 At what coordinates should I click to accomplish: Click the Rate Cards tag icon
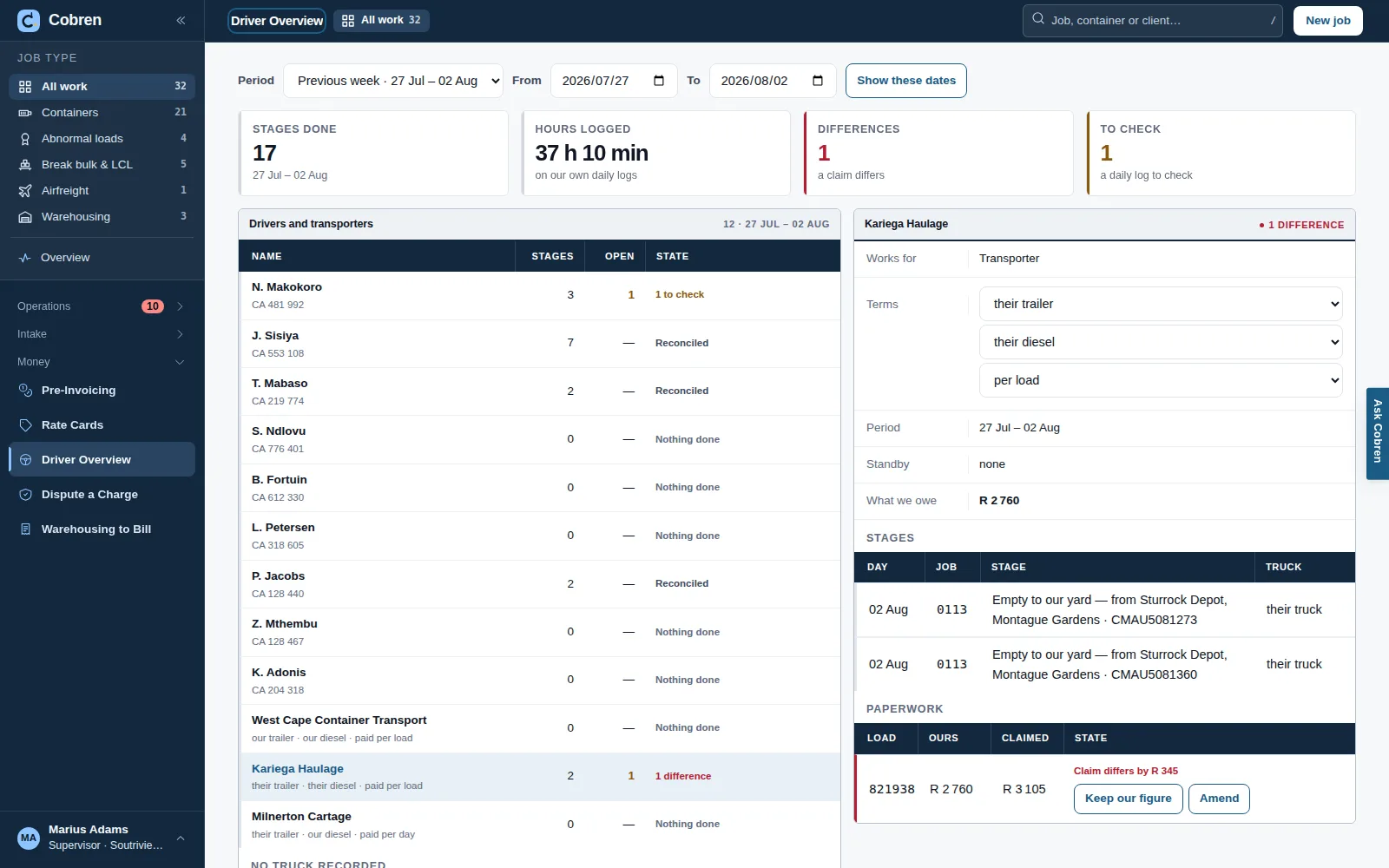[25, 425]
